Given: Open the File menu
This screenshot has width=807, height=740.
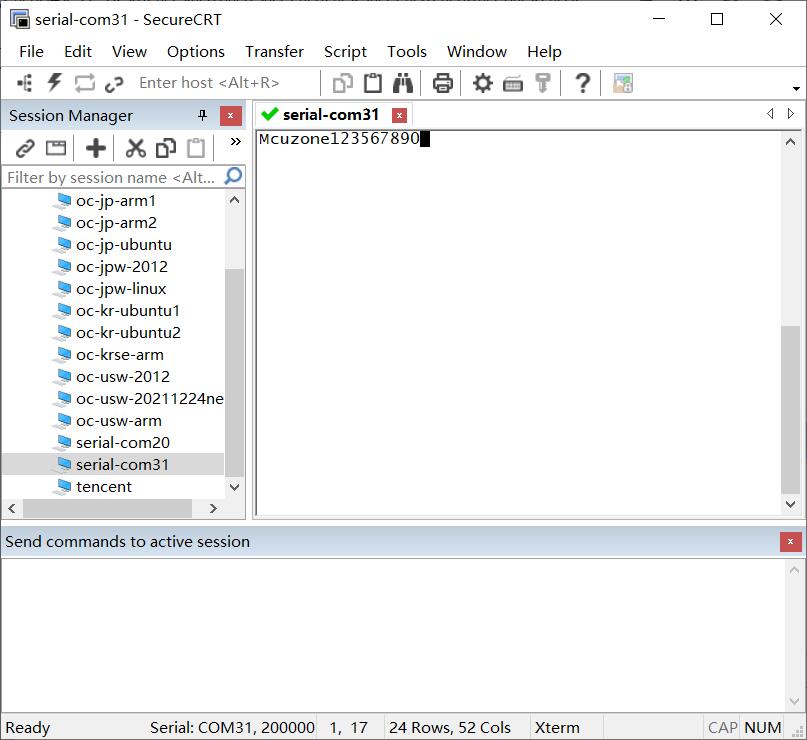Looking at the screenshot, I should point(31,51).
